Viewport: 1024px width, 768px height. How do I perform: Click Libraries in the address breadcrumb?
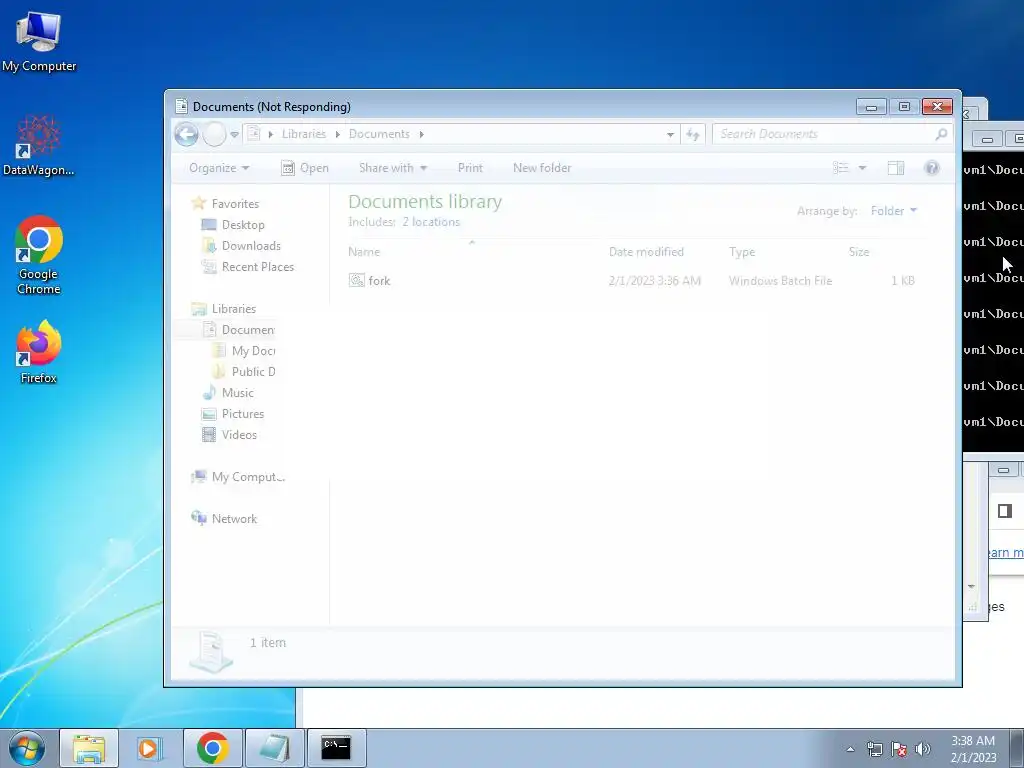point(304,134)
